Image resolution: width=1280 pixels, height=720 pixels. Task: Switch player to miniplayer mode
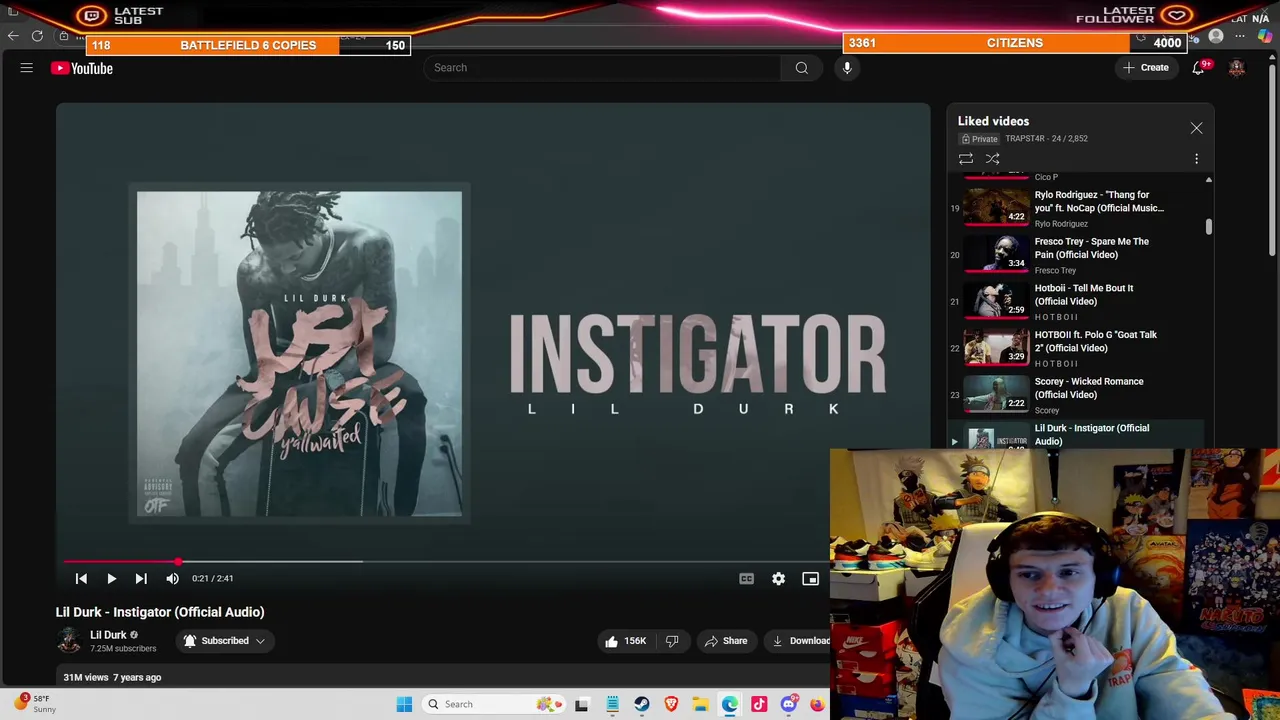click(x=810, y=579)
